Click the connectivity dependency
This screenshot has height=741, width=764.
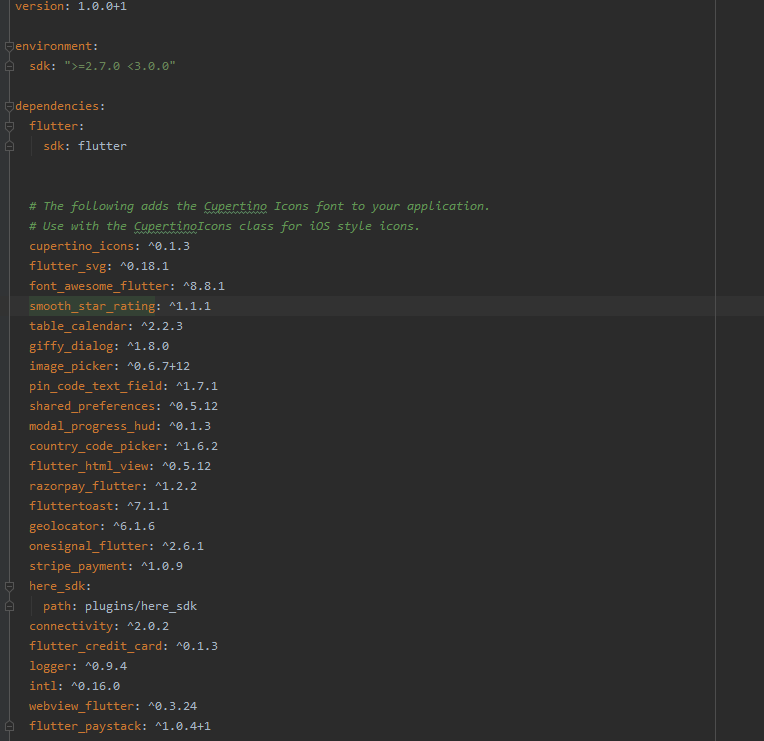(99, 626)
